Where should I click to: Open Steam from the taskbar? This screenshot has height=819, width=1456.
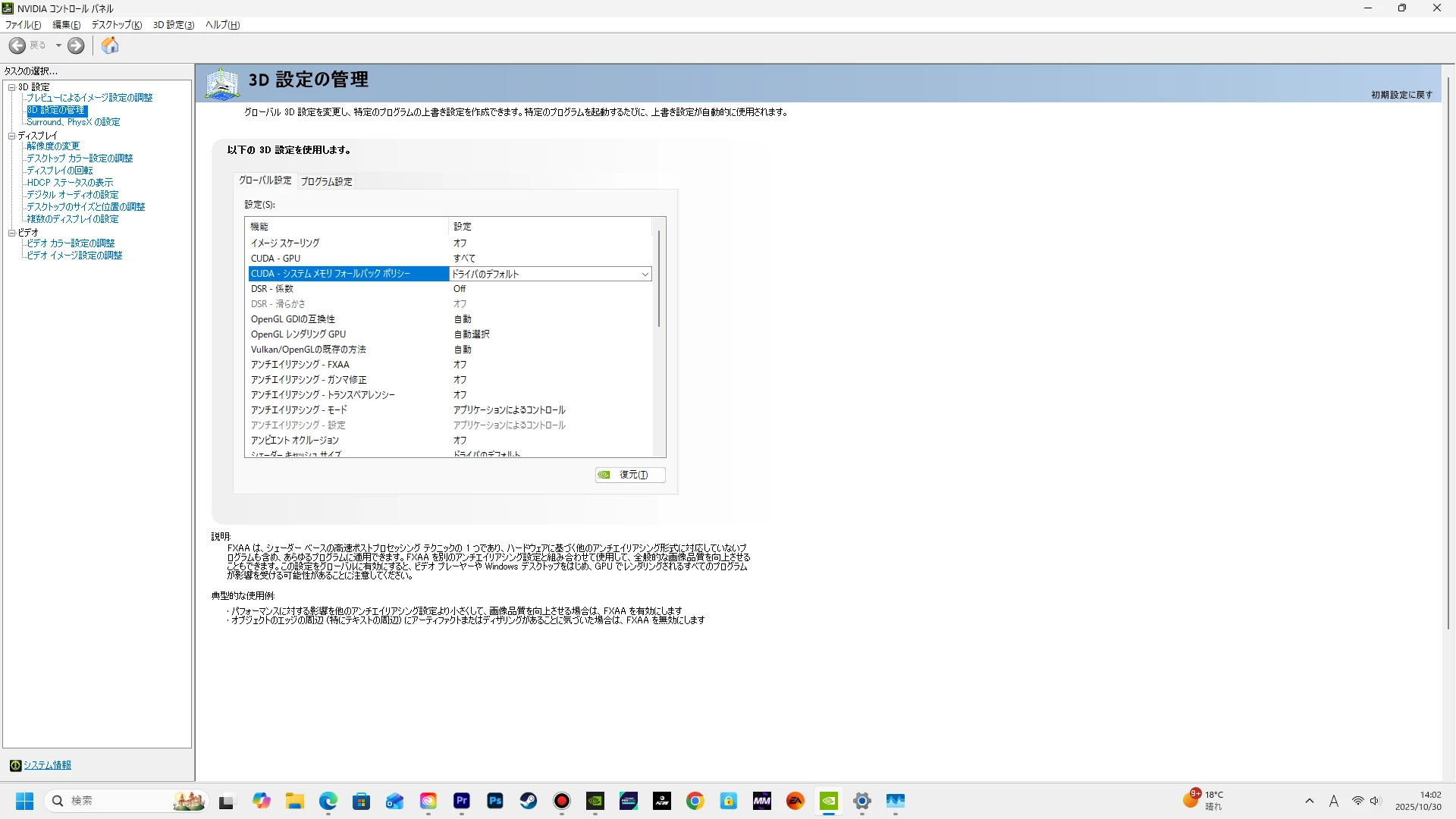(x=529, y=801)
